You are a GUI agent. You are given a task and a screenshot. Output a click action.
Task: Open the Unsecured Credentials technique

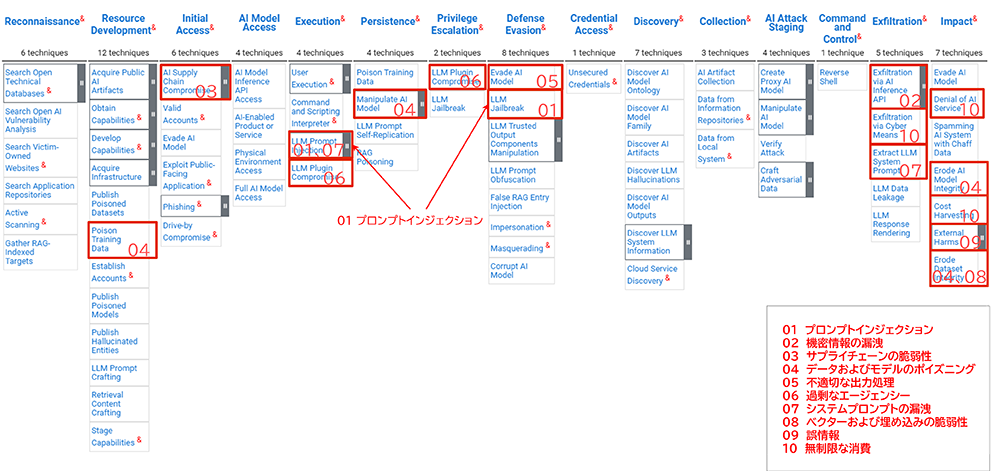tap(593, 78)
